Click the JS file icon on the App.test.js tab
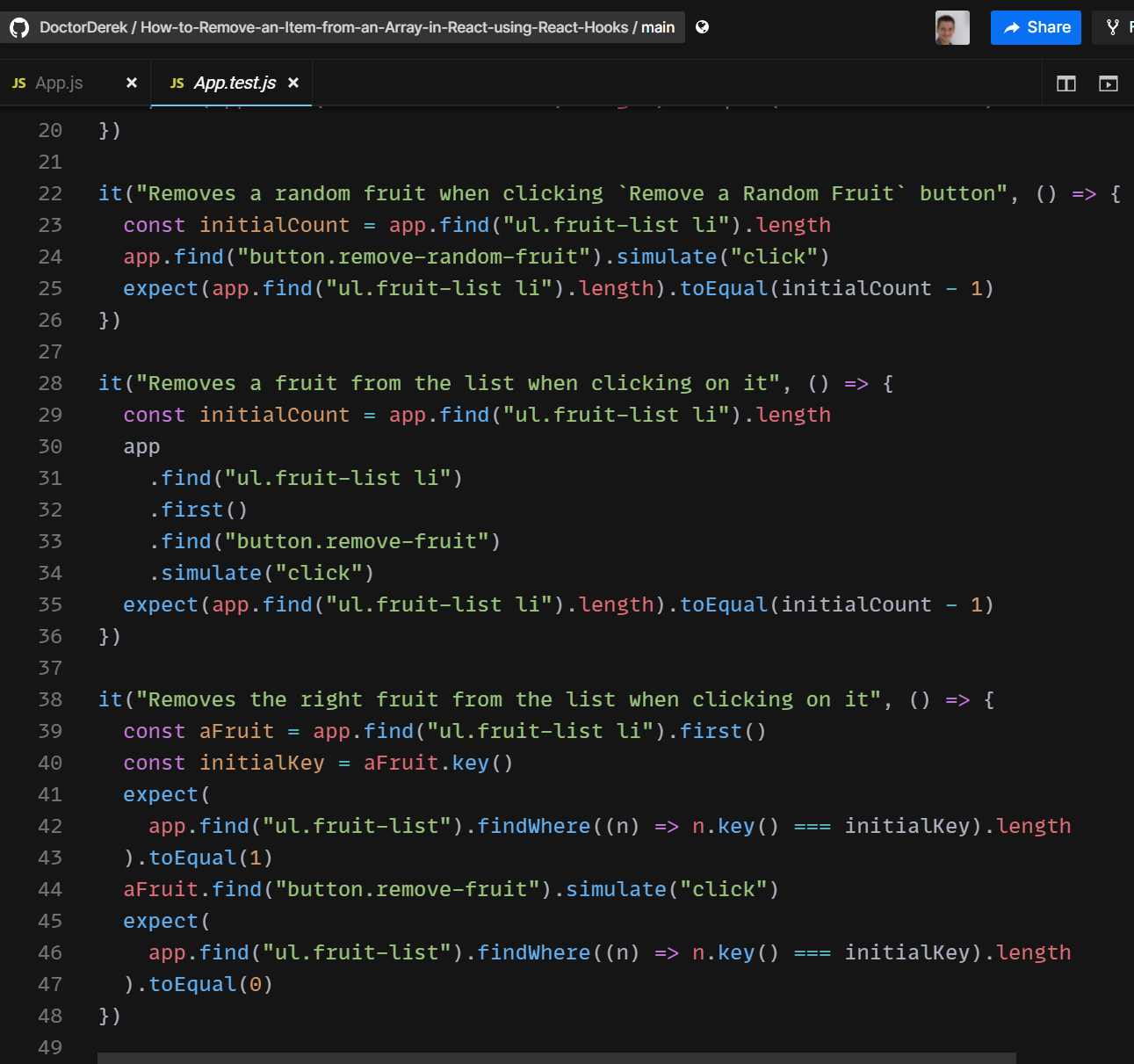 177,83
